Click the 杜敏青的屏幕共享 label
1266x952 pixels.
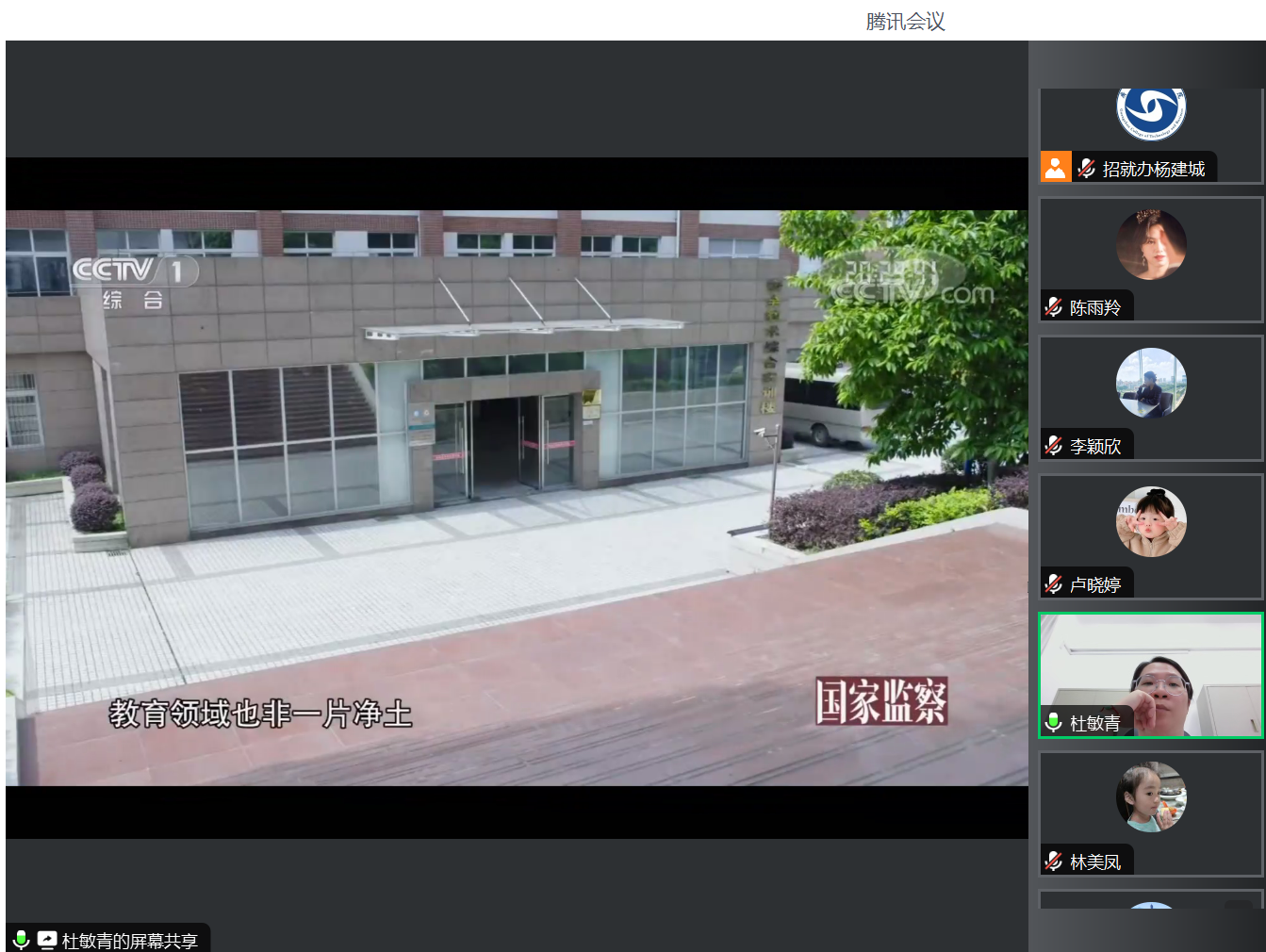coord(129,941)
